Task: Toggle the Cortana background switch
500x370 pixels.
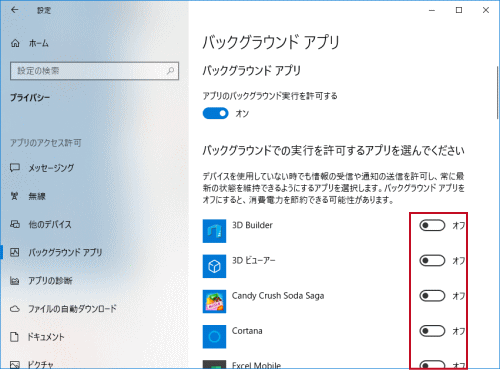Action: click(432, 331)
